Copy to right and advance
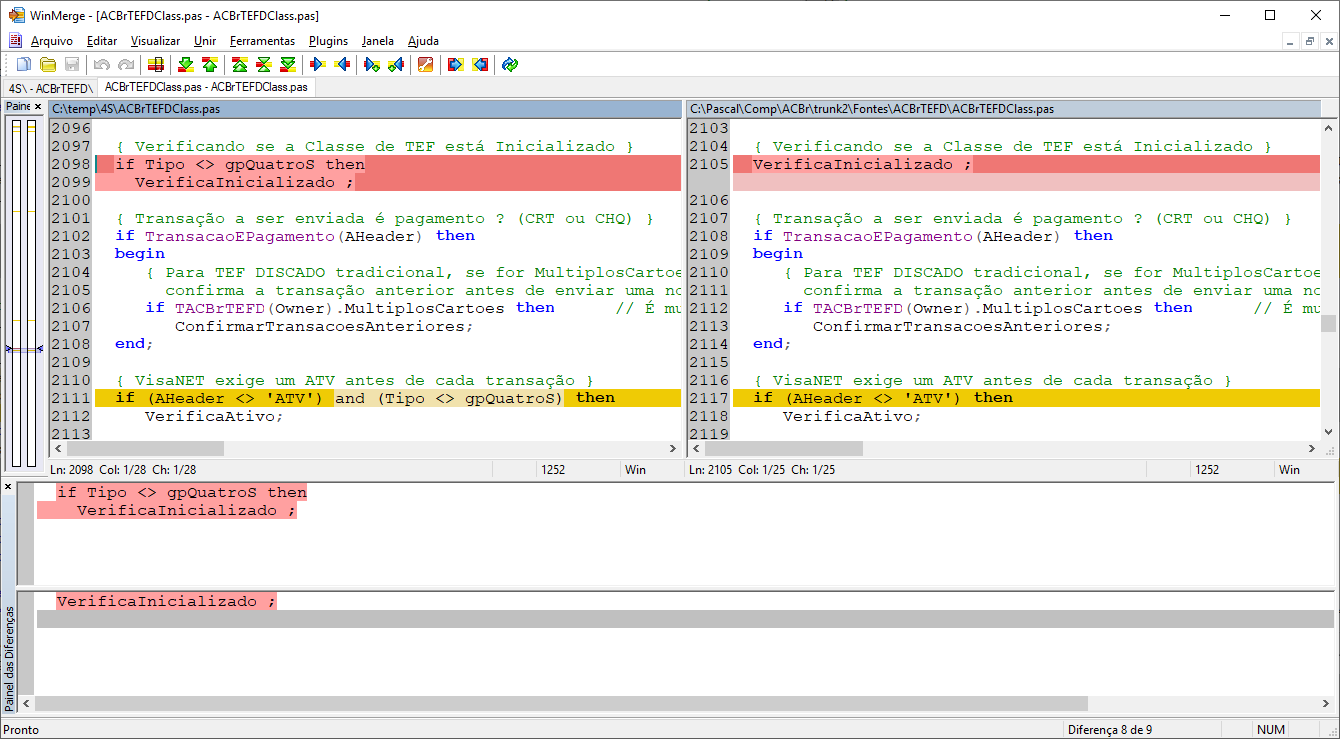The image size is (1340, 739). click(x=372, y=65)
